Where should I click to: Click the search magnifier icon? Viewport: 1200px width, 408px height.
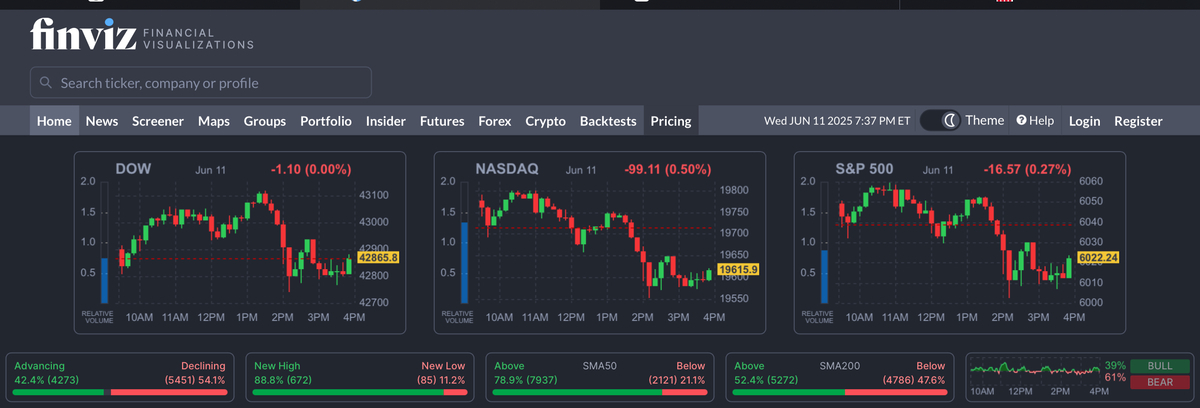(x=46, y=83)
